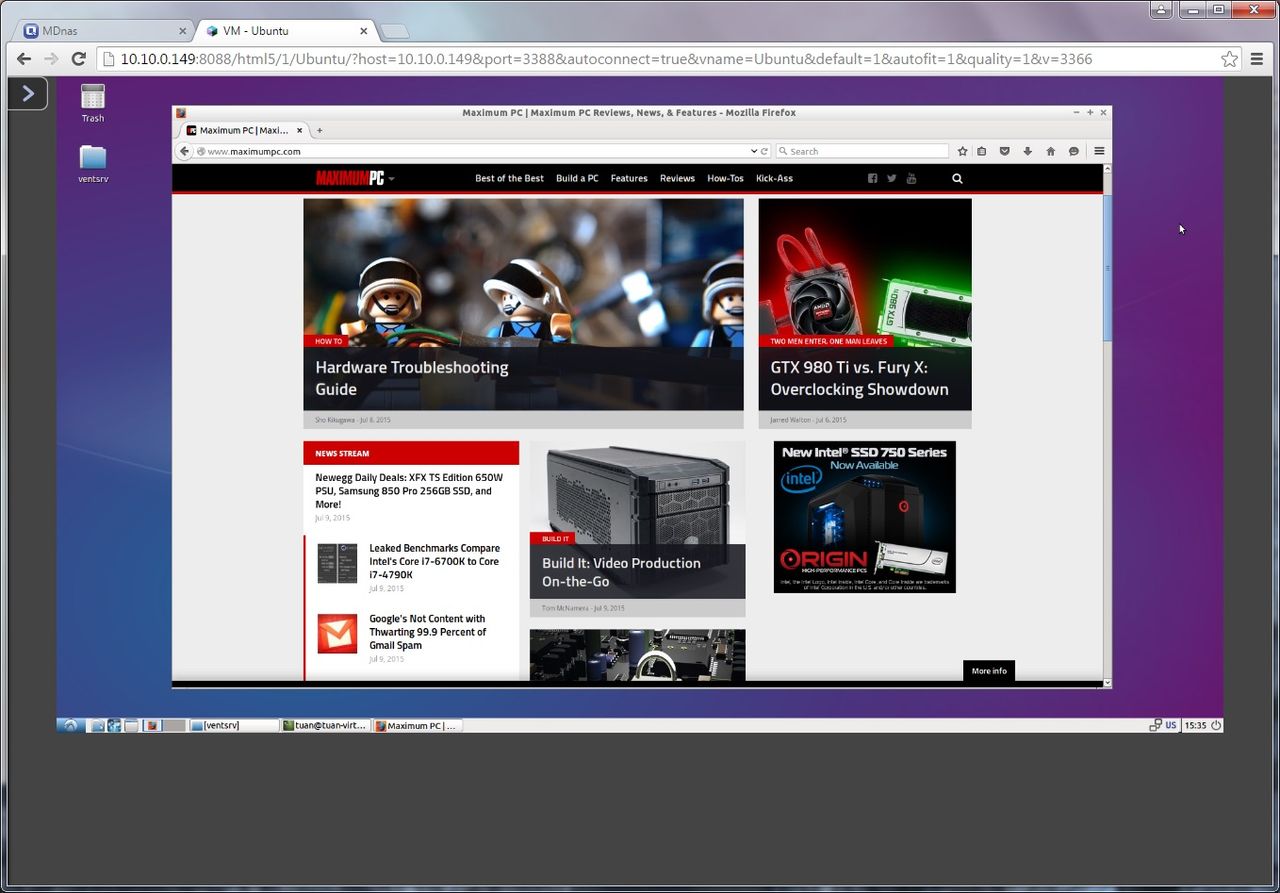Open Firefox Hello chat icon
The height and width of the screenshot is (893, 1280).
(x=1073, y=151)
